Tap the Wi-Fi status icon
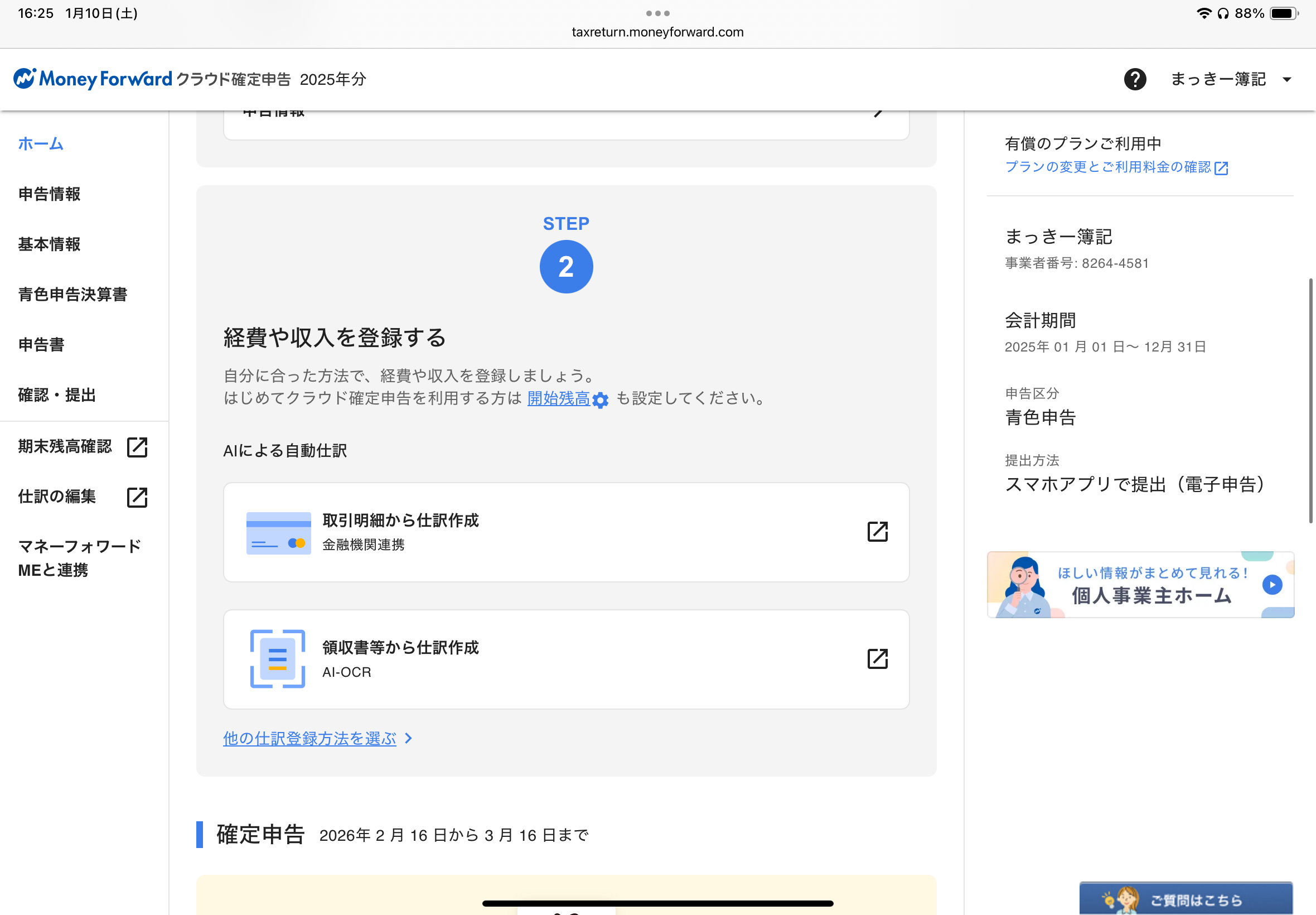The width and height of the screenshot is (1316, 915). click(x=1204, y=13)
